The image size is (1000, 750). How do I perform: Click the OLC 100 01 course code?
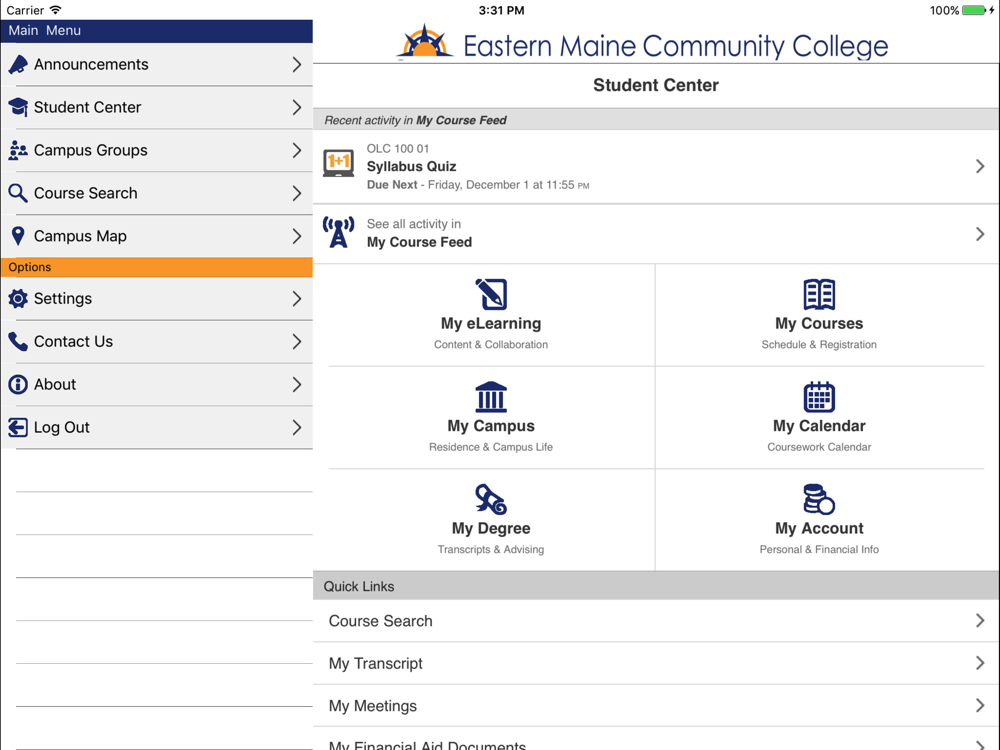pyautogui.click(x=398, y=149)
